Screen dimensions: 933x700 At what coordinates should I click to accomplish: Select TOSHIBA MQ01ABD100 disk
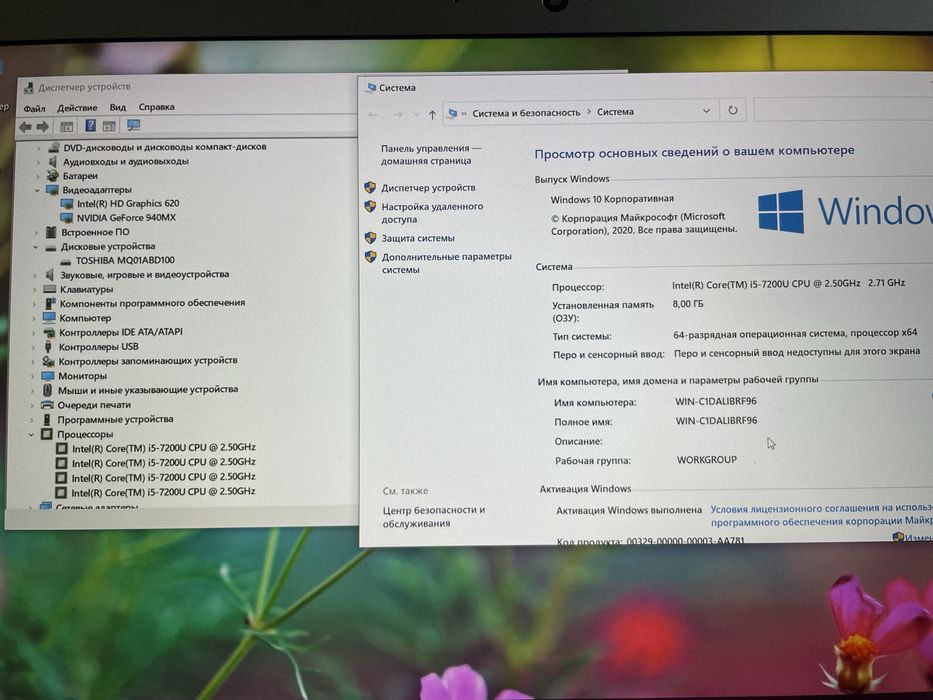tap(125, 260)
